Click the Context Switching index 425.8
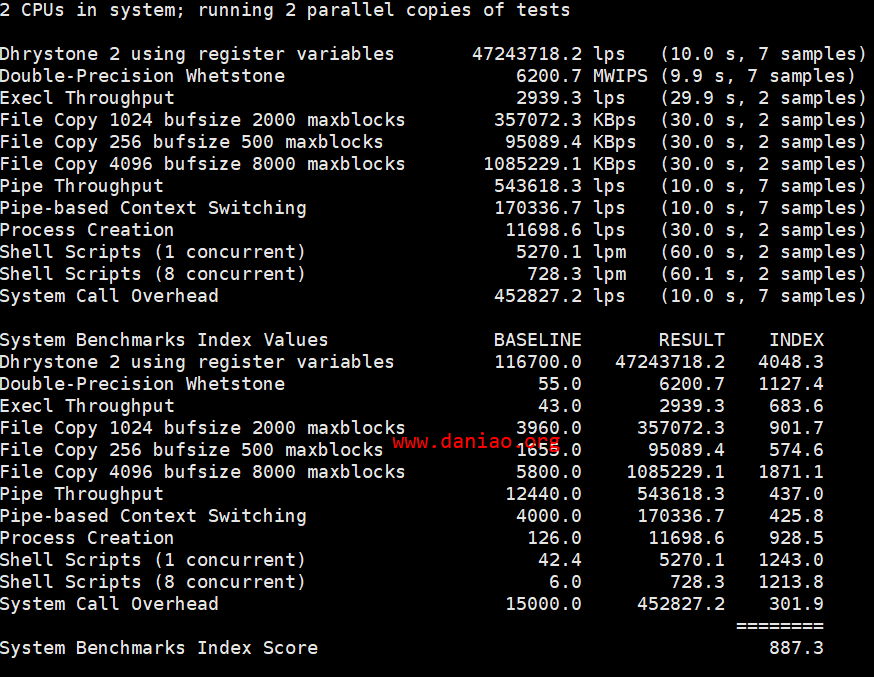 click(x=796, y=516)
